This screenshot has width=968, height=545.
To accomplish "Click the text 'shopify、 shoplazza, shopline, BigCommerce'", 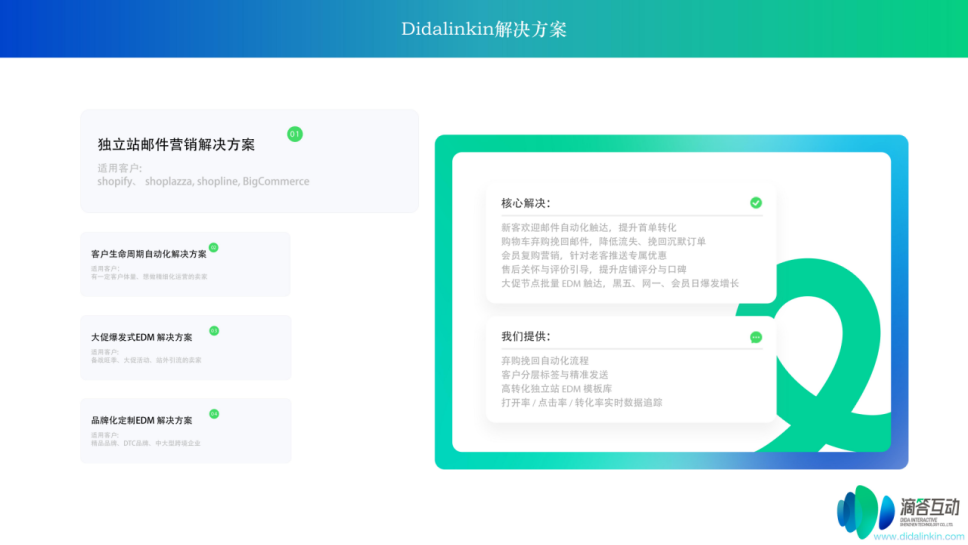I will [x=203, y=181].
